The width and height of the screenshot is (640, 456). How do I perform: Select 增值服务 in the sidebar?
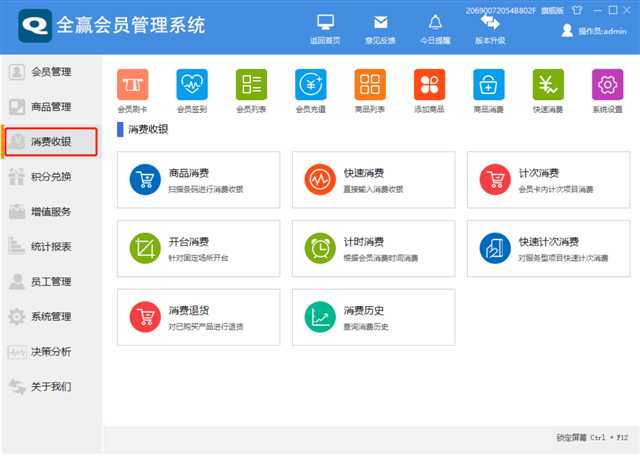[51, 212]
